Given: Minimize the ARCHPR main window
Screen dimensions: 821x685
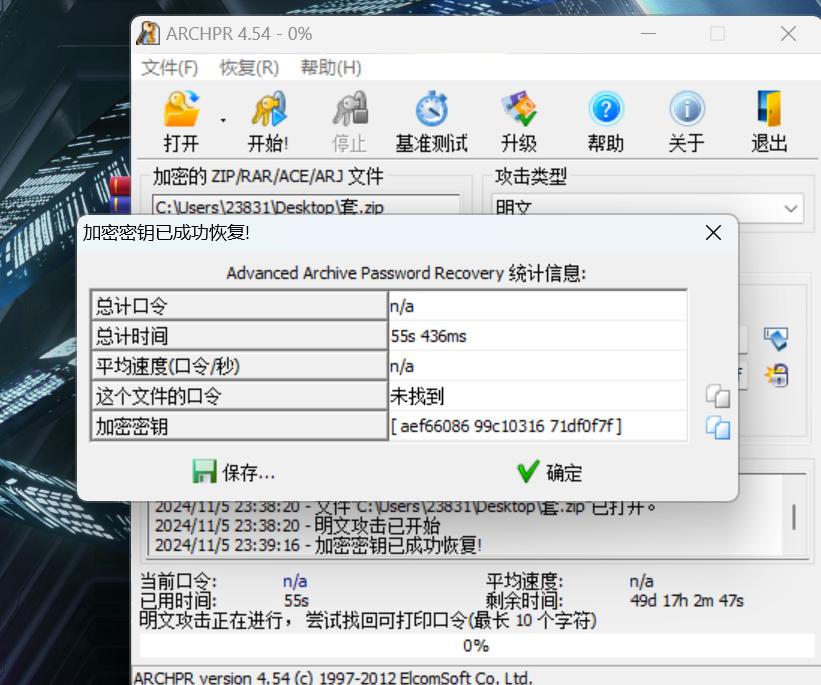Looking at the screenshot, I should (648, 34).
